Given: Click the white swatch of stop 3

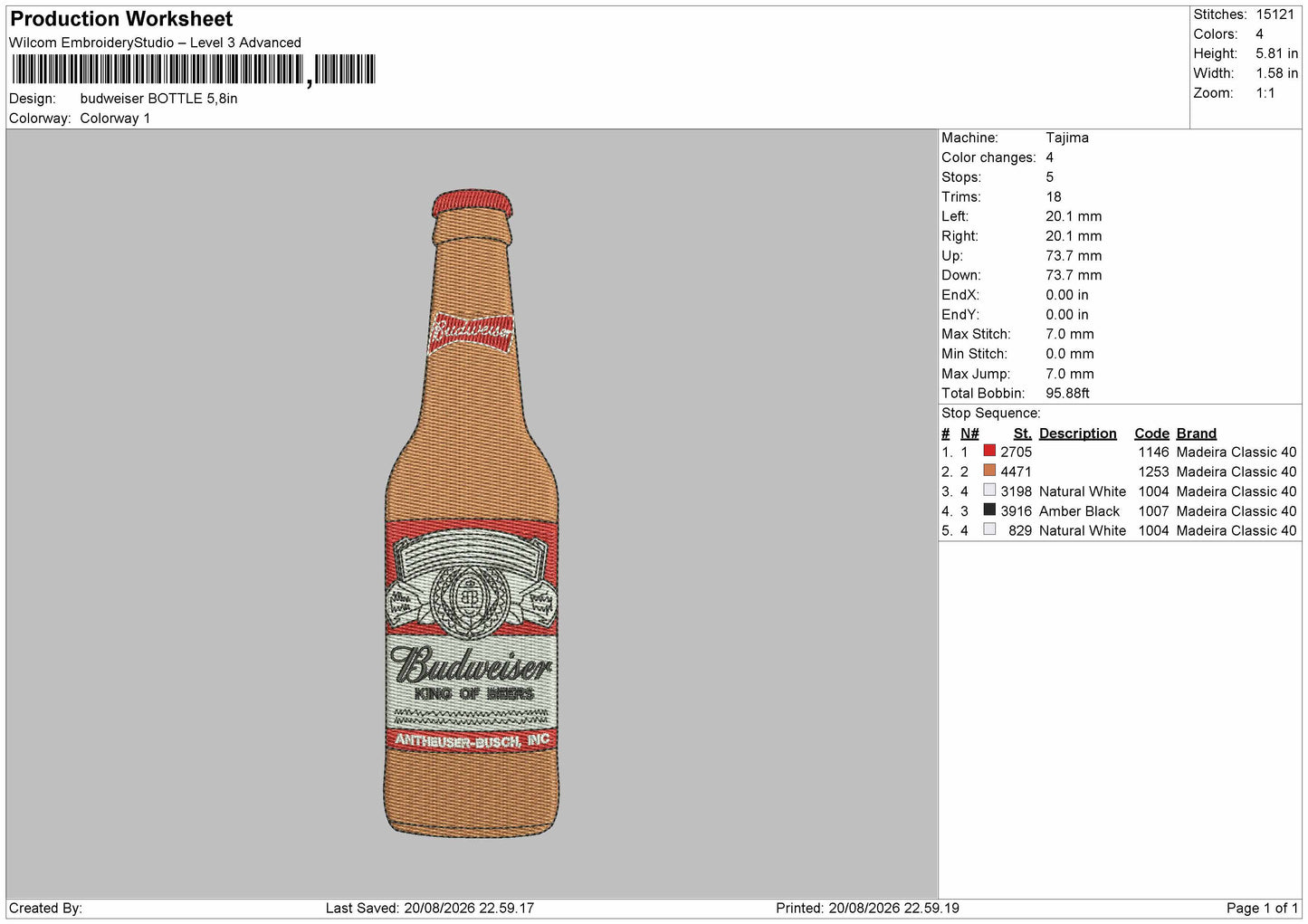Looking at the screenshot, I should coord(989,490).
